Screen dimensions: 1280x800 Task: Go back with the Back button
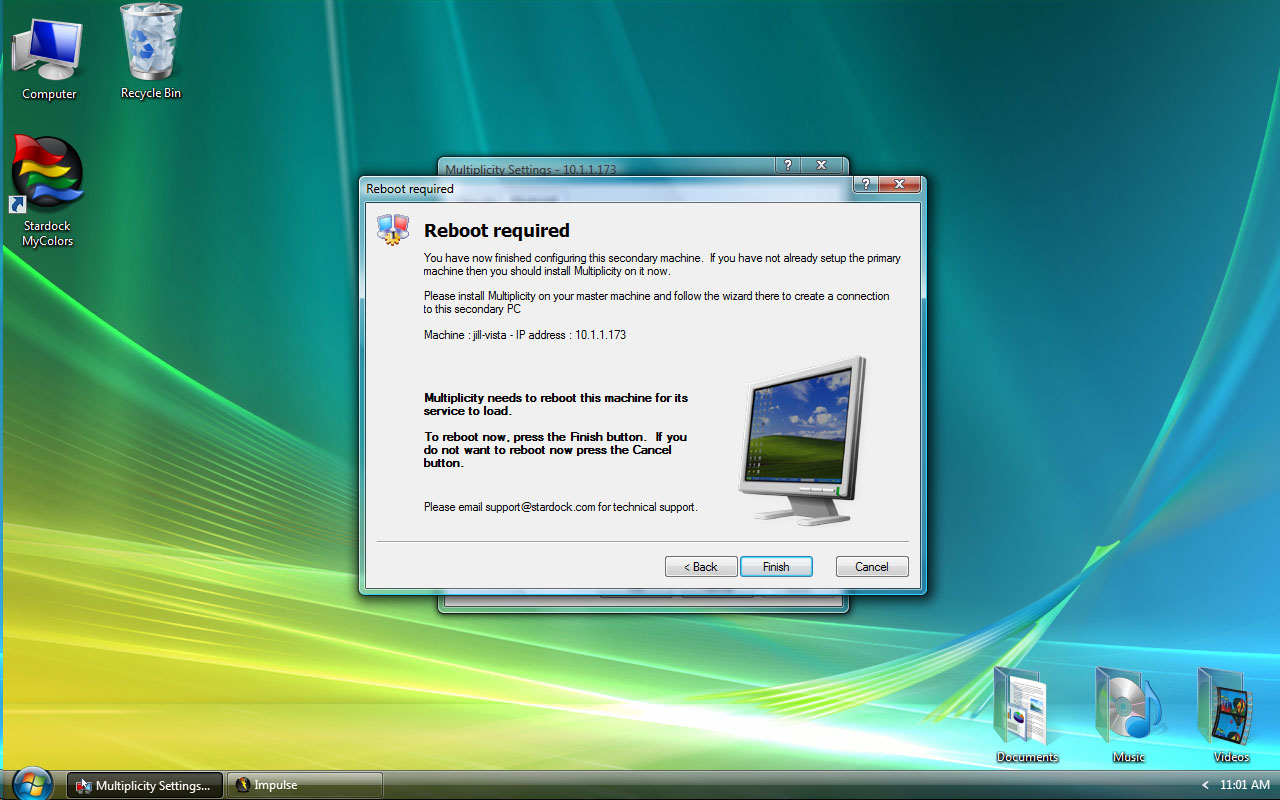point(701,567)
